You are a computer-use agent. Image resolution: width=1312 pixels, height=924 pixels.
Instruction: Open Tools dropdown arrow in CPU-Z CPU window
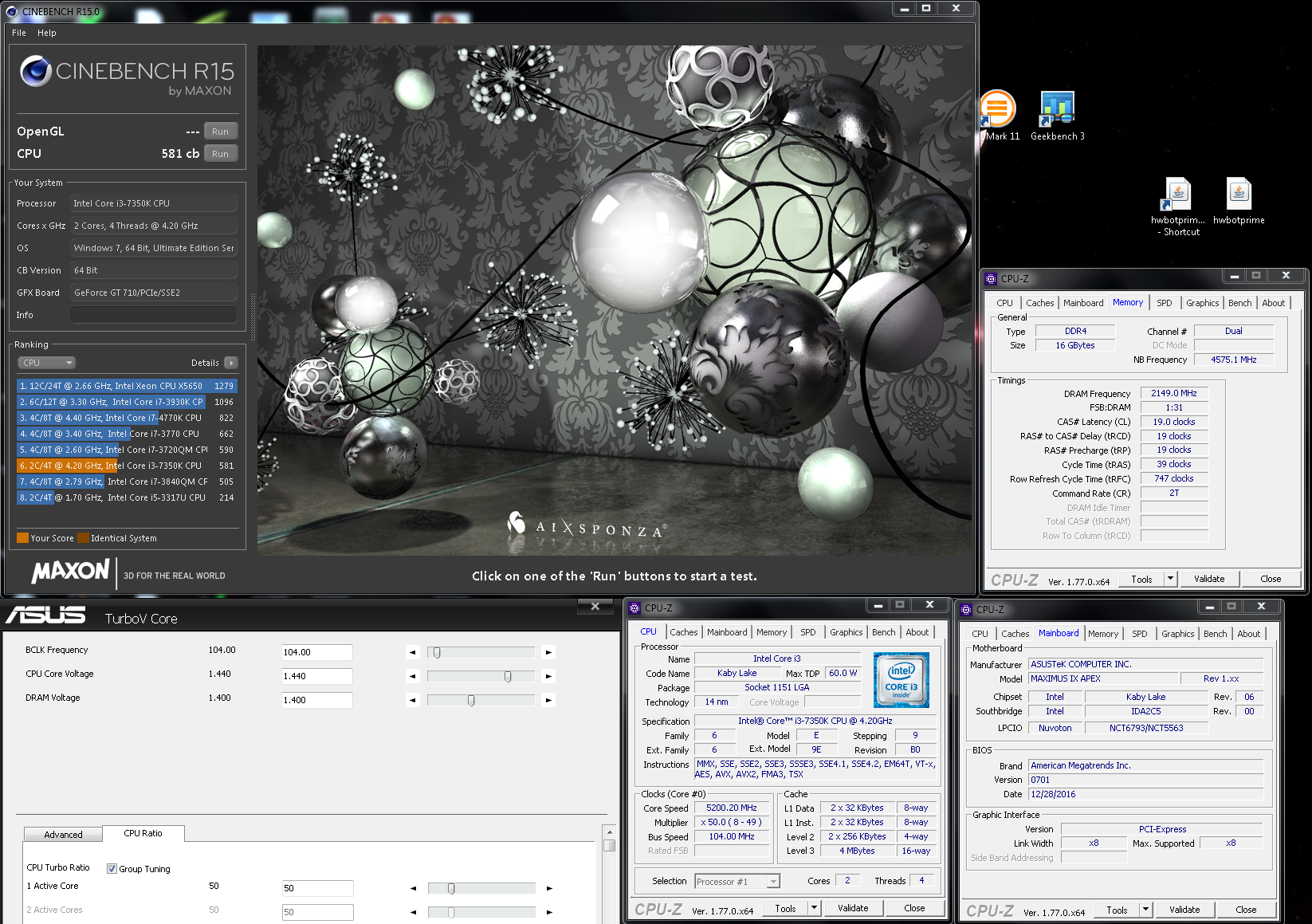[x=814, y=908]
